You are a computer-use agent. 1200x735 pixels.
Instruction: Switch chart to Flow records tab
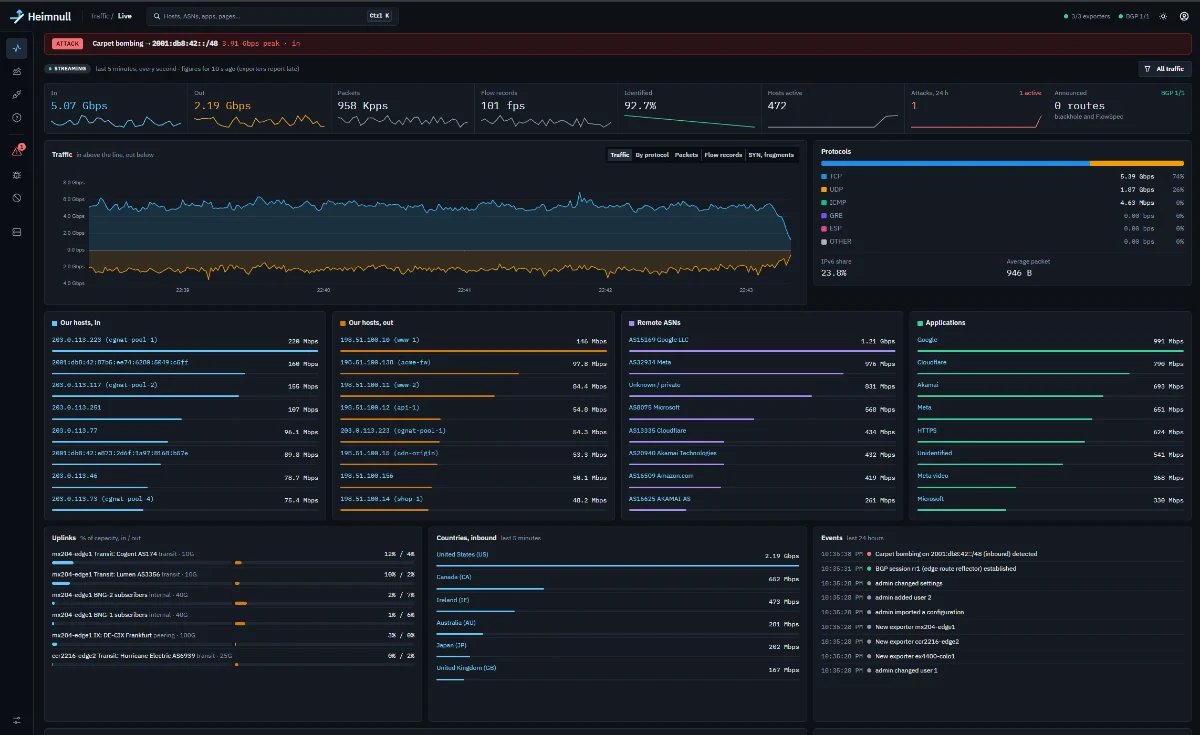723,155
